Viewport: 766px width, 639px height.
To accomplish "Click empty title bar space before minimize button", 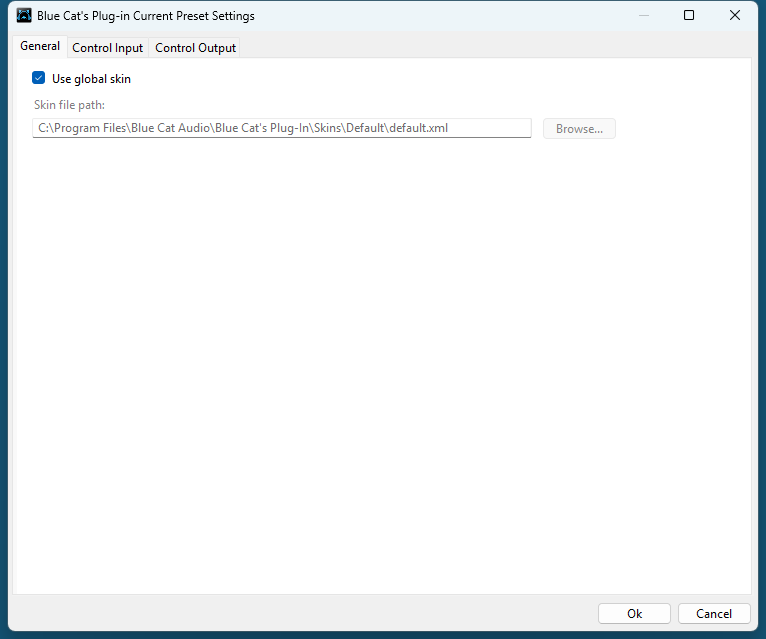I will pos(450,16).
